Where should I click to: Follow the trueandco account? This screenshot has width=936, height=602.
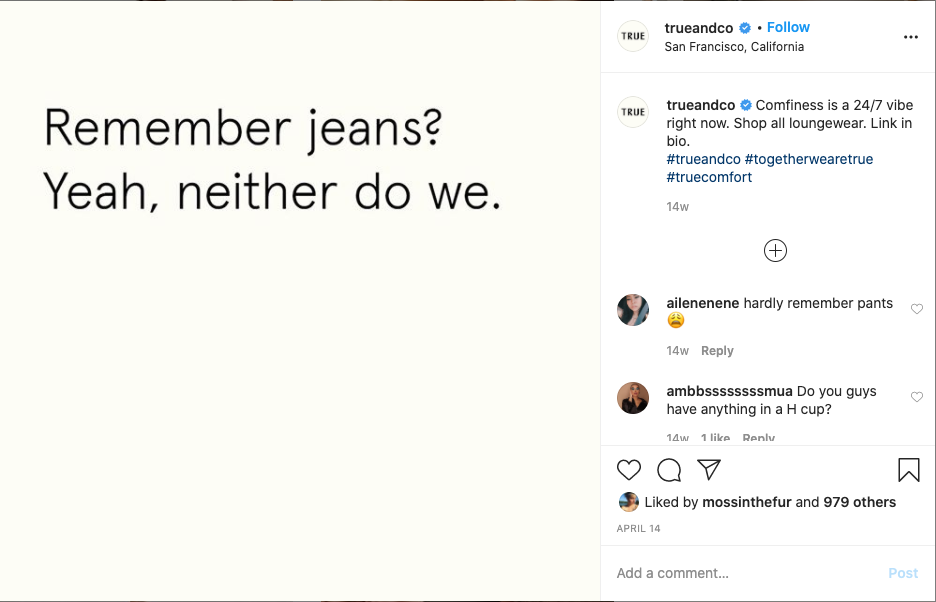(788, 27)
